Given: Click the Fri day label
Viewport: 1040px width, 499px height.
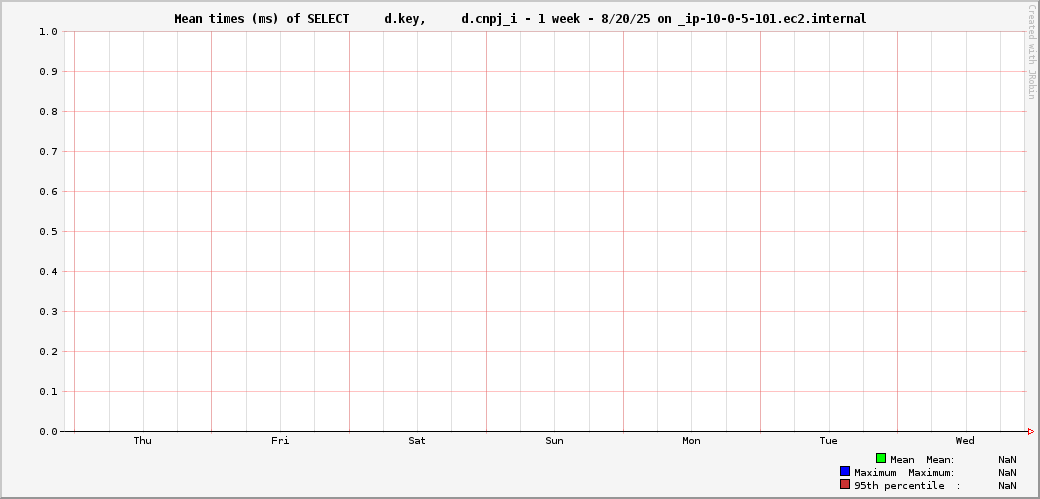Looking at the screenshot, I should pos(280,441).
